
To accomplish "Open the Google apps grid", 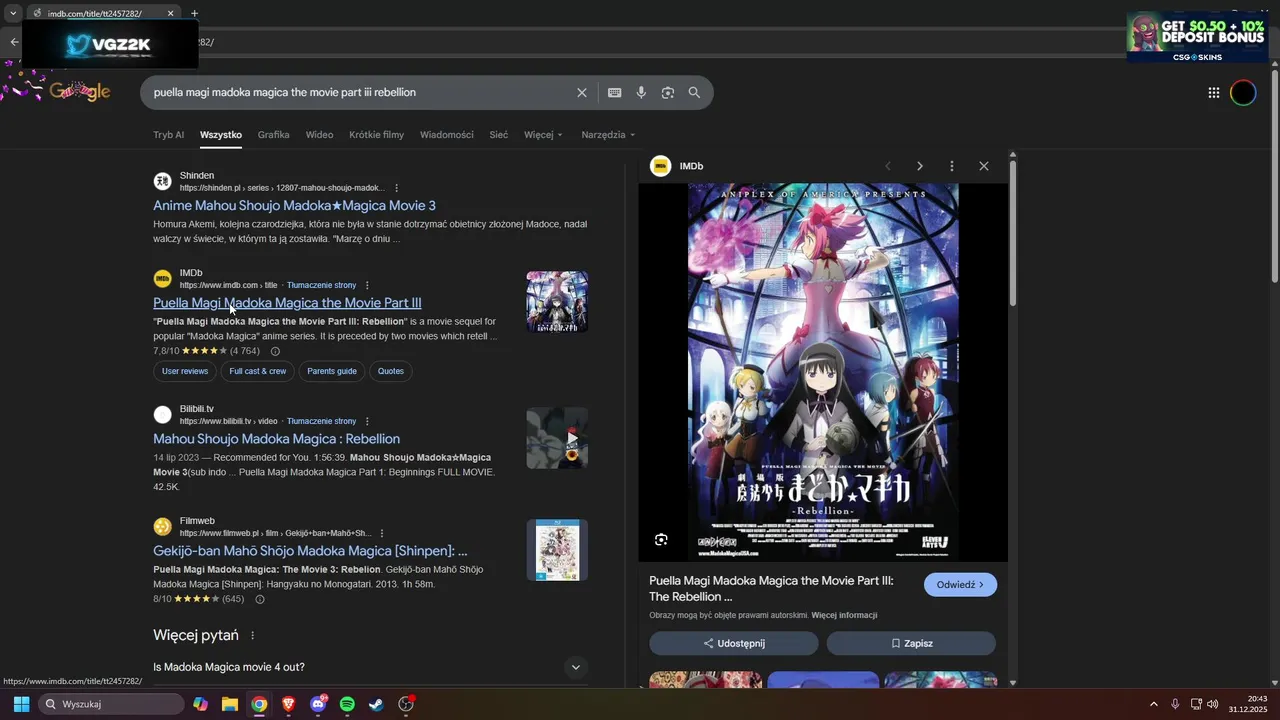I will (x=1214, y=93).
